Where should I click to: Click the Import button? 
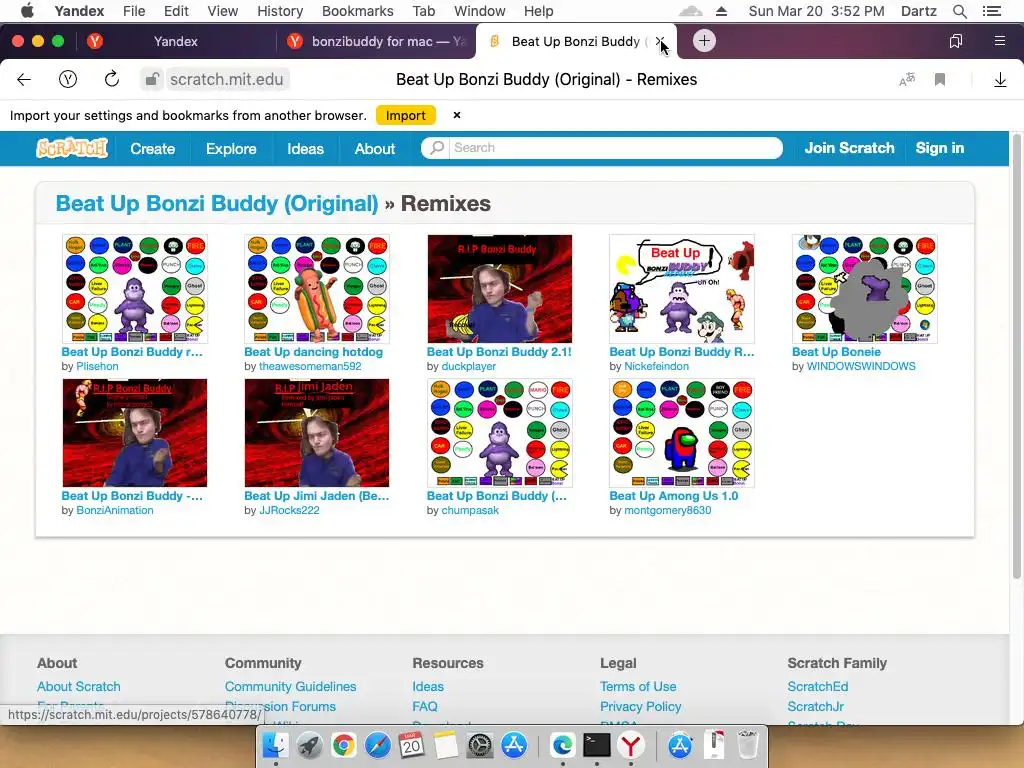pos(406,116)
